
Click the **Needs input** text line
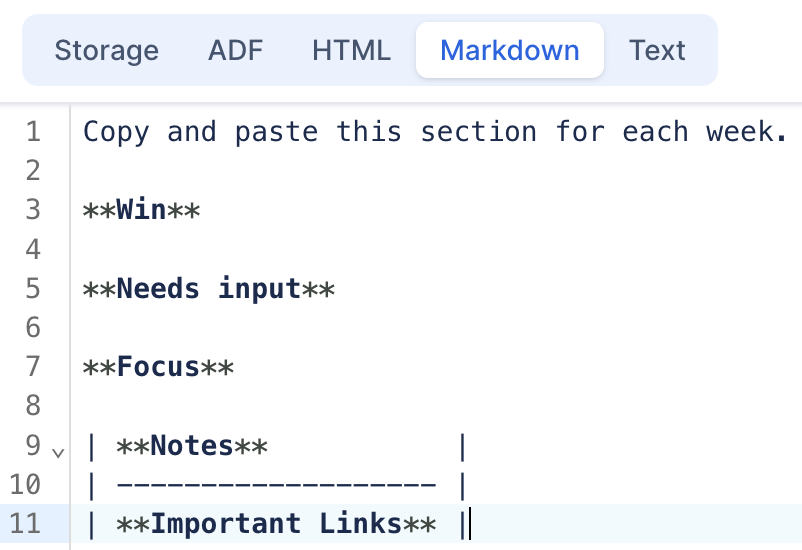208,289
